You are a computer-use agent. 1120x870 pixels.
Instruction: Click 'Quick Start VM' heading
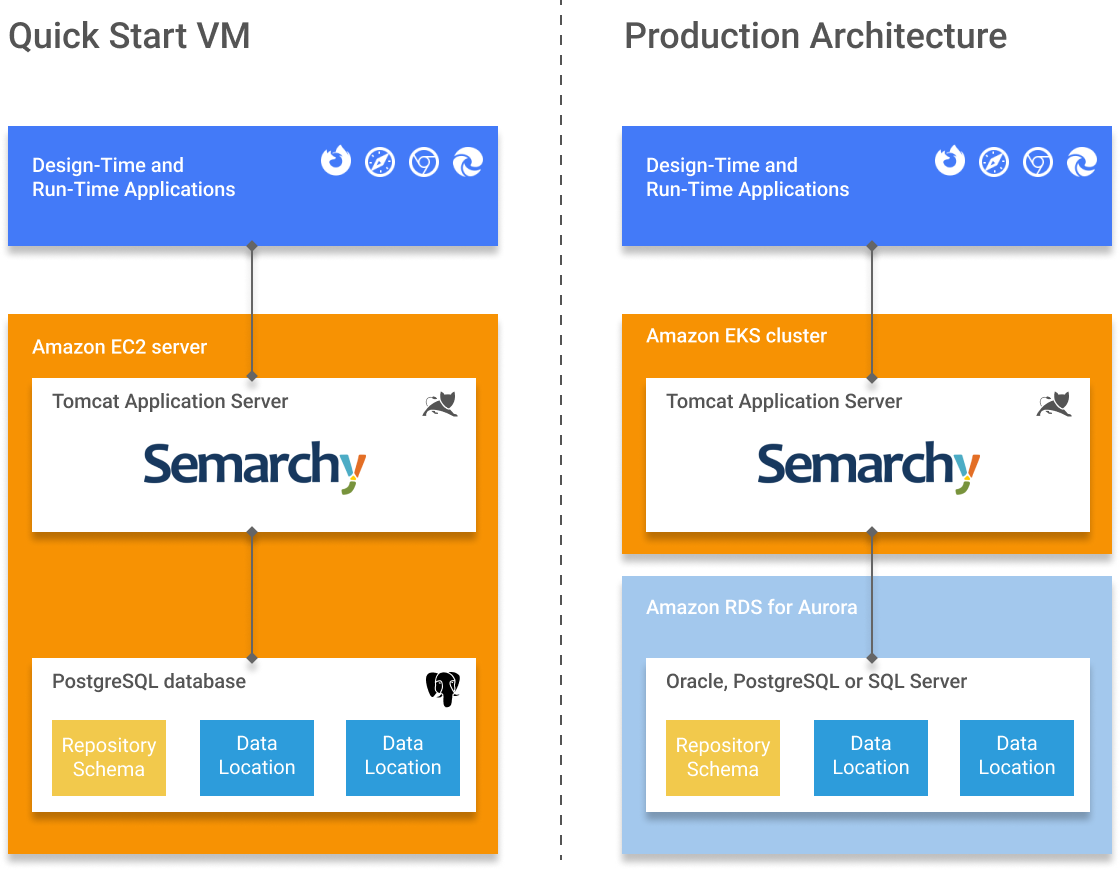[x=129, y=36]
